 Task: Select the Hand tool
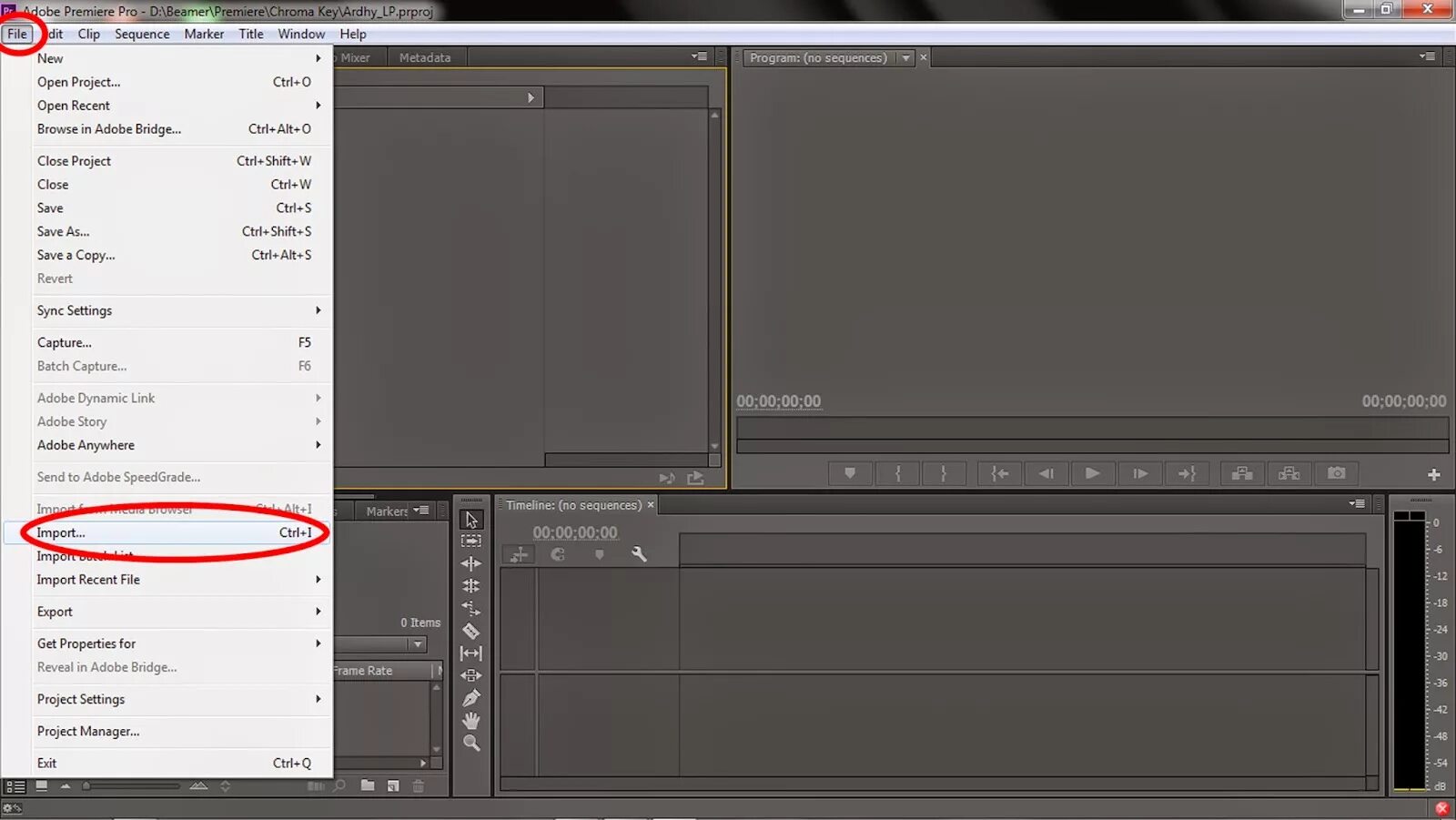point(471,721)
